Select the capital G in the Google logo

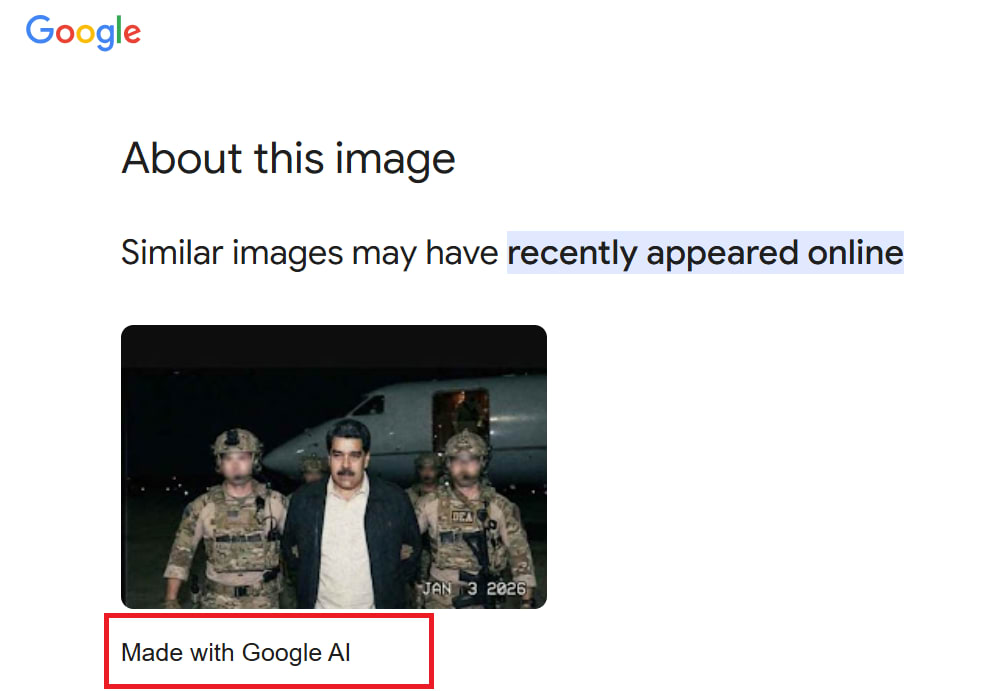[x=39, y=32]
